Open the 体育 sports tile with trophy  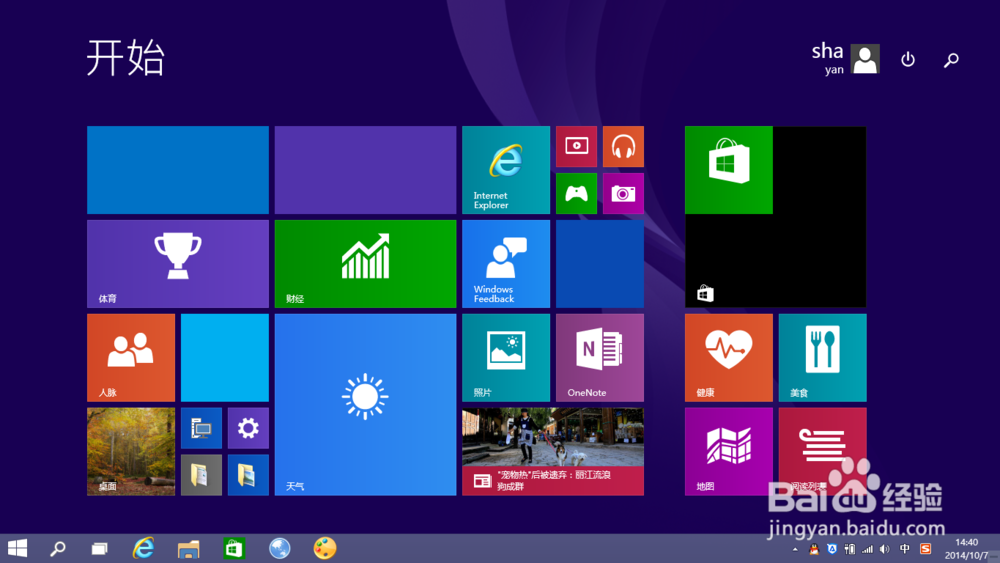click(x=178, y=264)
